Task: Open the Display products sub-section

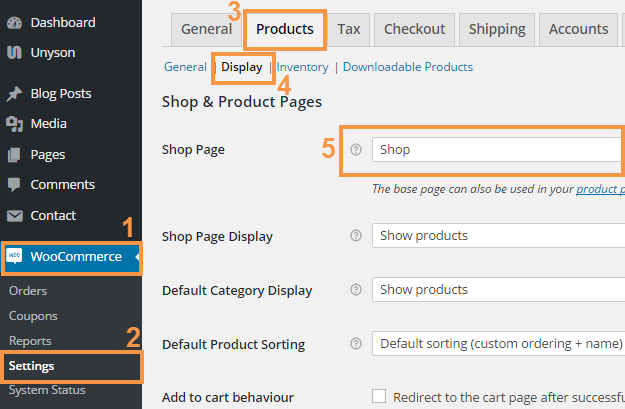Action: pos(242,67)
